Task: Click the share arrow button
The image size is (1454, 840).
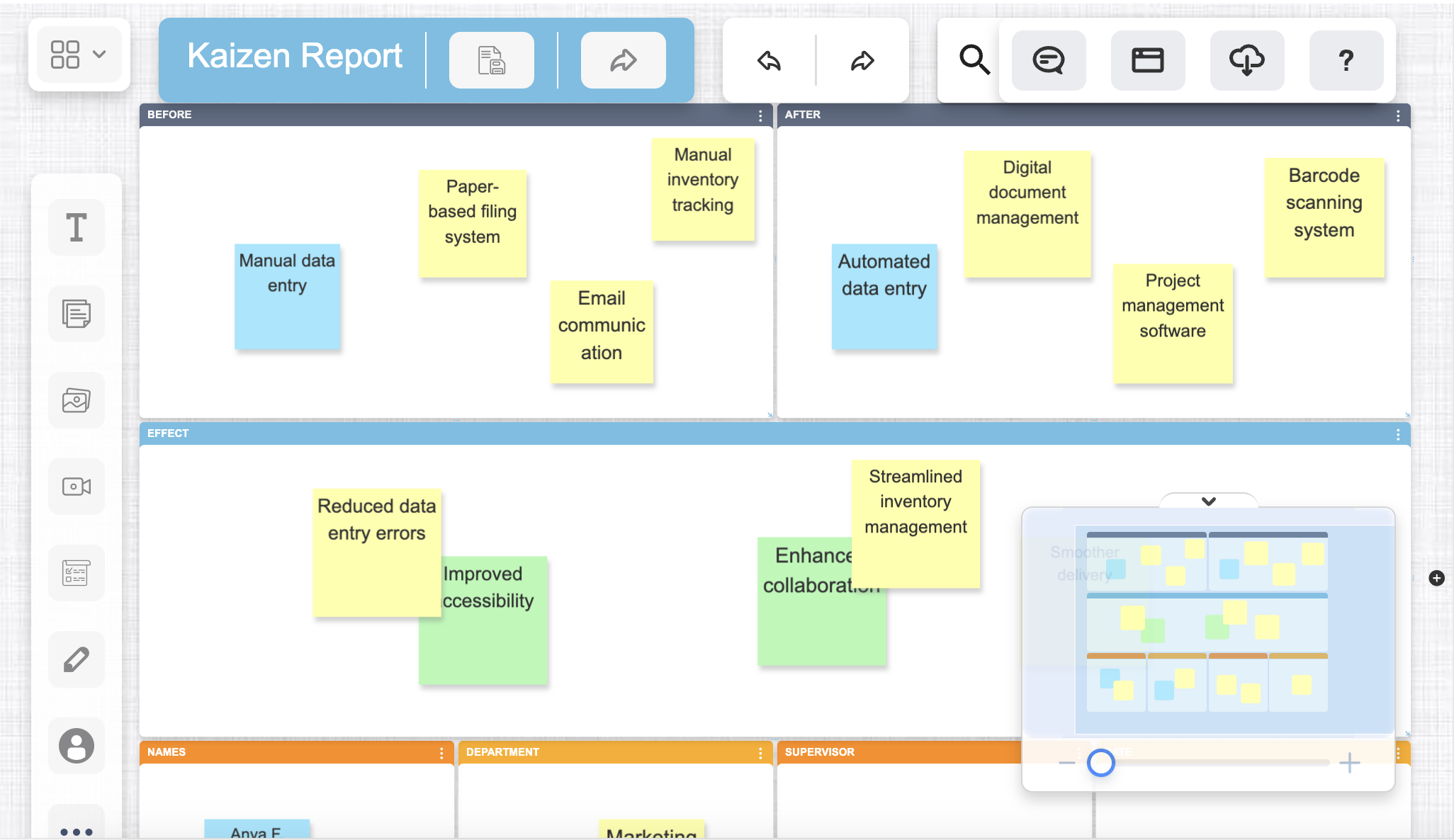Action: 623,61
